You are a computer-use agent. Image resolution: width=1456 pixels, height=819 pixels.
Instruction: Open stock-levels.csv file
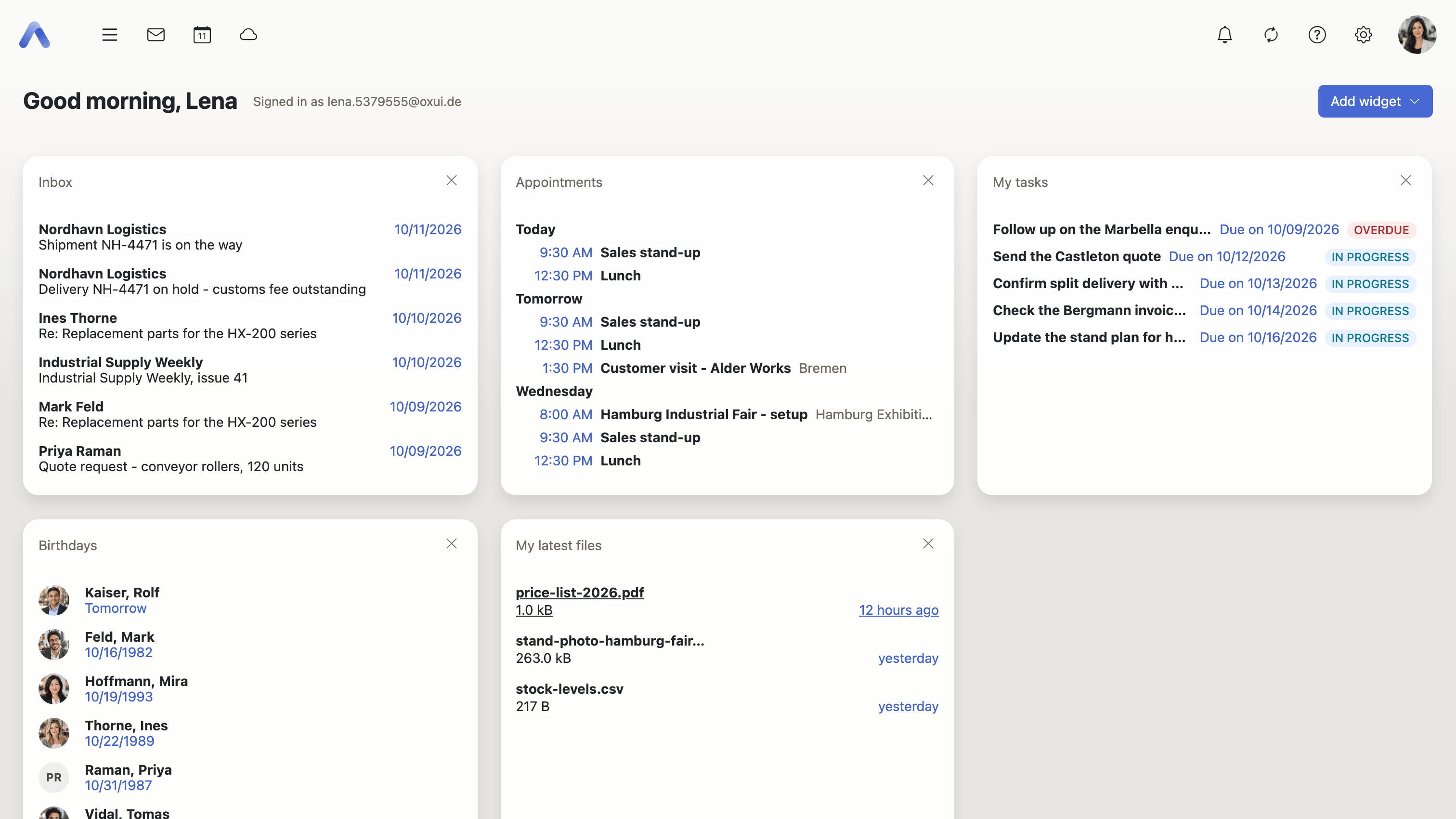coord(728,698)
